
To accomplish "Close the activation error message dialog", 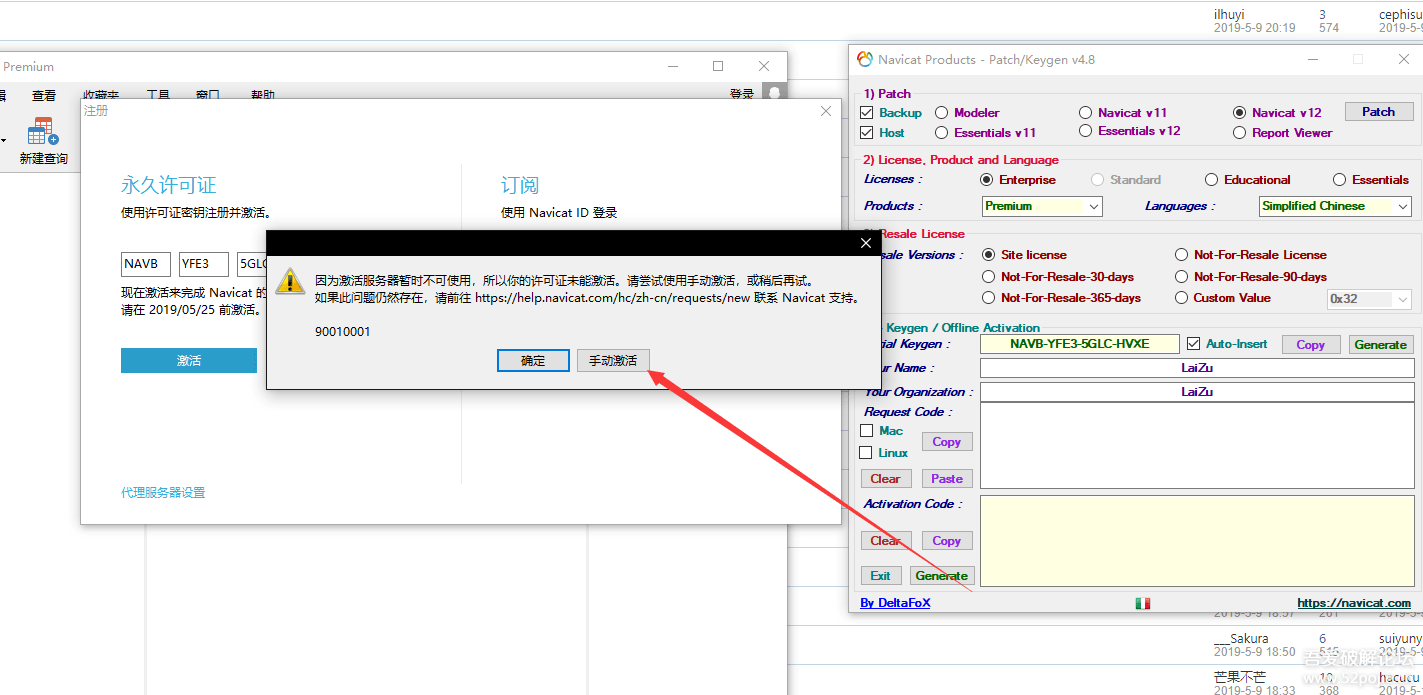I will pos(866,243).
